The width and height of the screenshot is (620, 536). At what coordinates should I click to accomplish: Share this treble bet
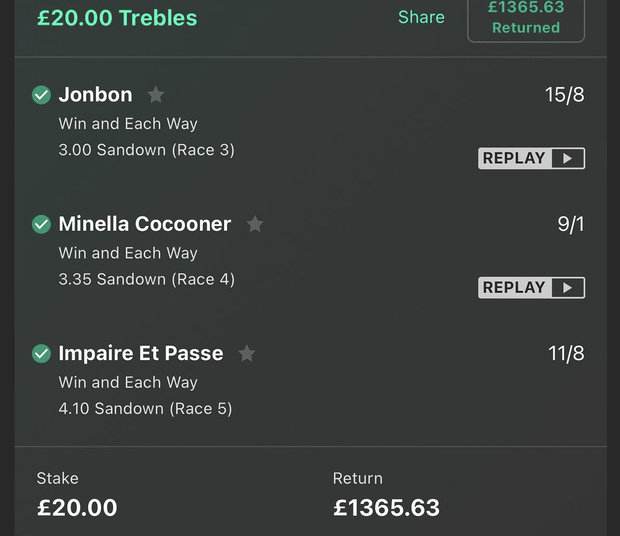(x=421, y=18)
